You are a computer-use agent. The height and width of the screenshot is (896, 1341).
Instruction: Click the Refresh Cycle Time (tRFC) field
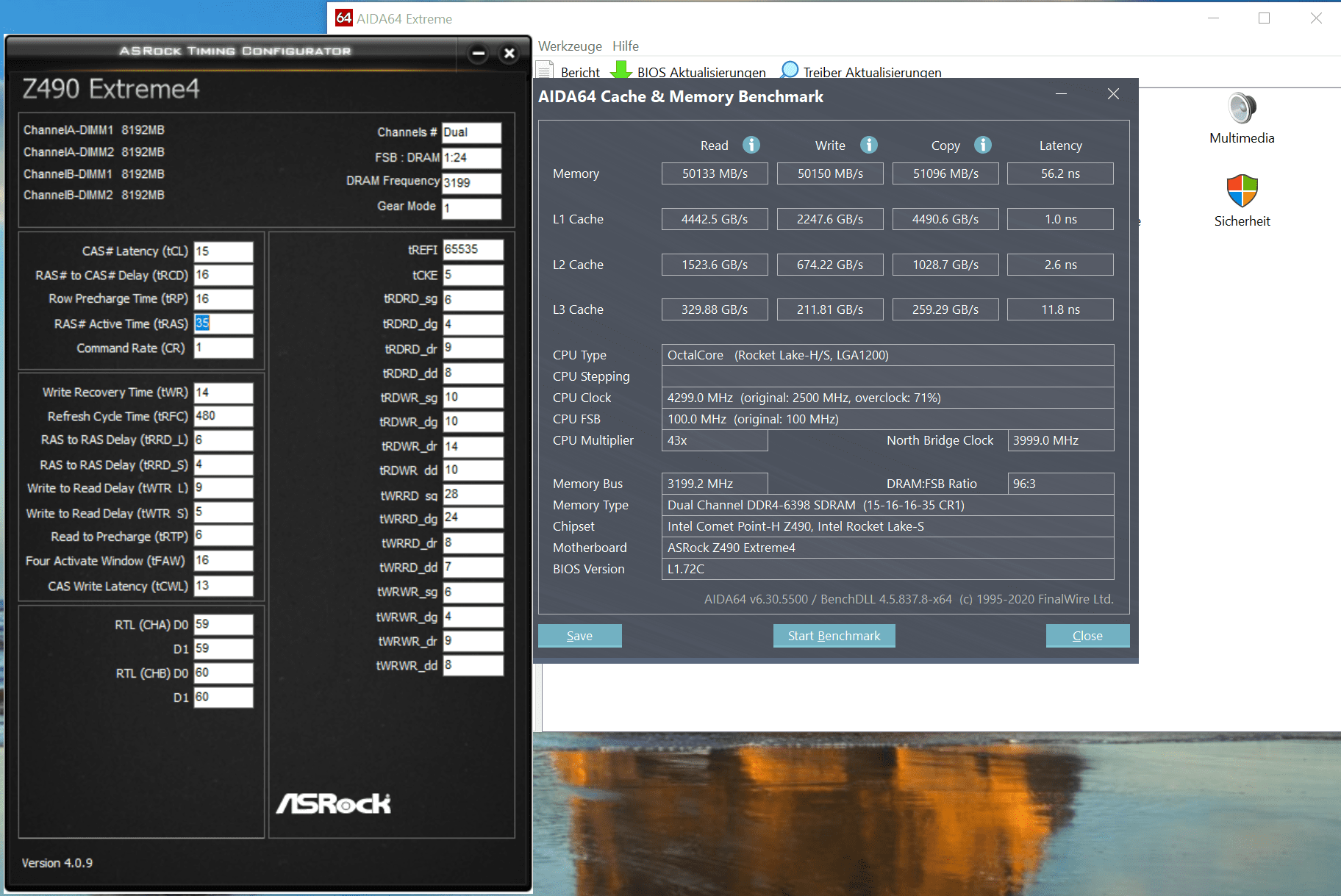pos(223,416)
